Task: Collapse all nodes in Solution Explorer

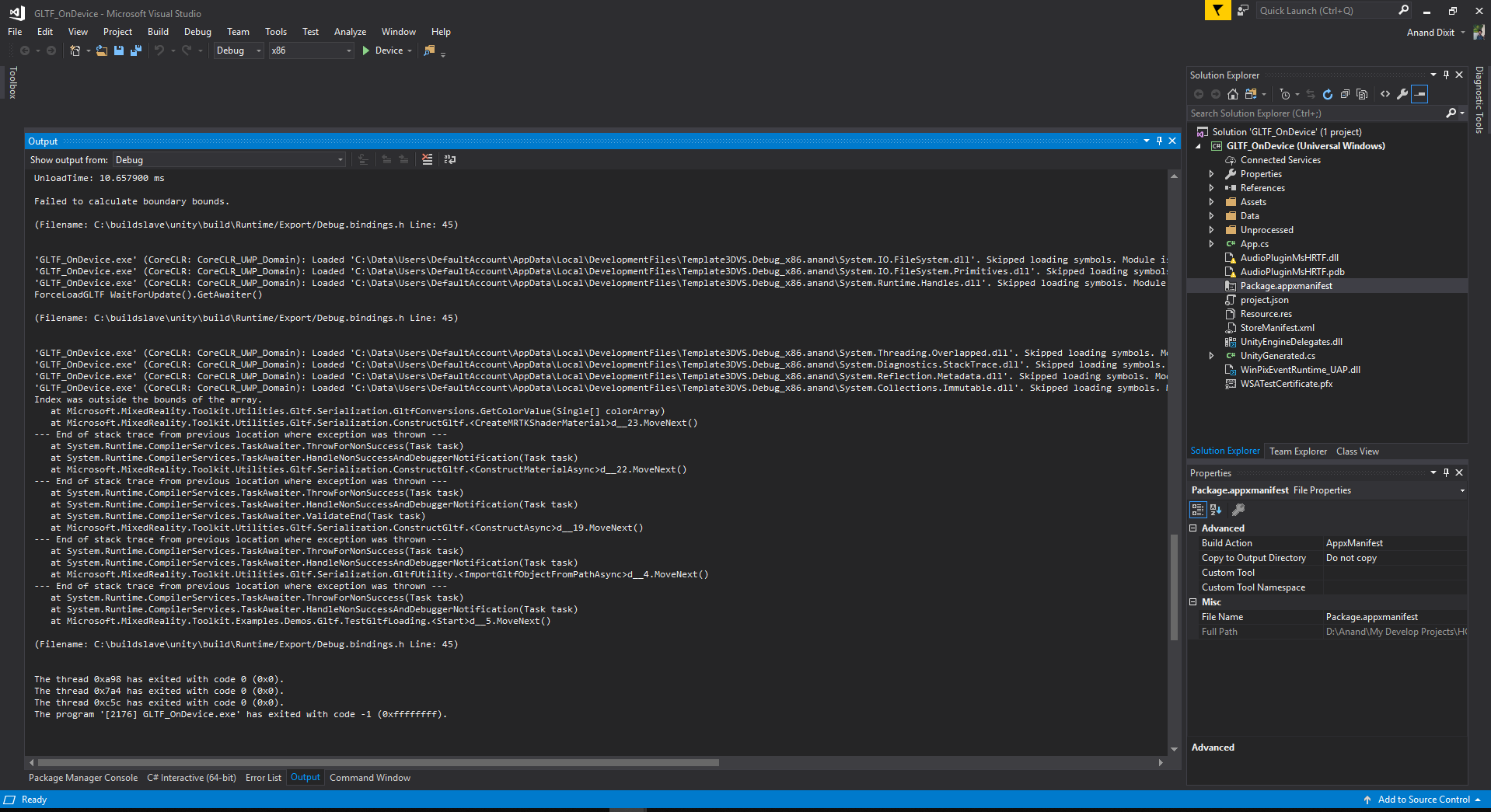Action: coord(1345,94)
